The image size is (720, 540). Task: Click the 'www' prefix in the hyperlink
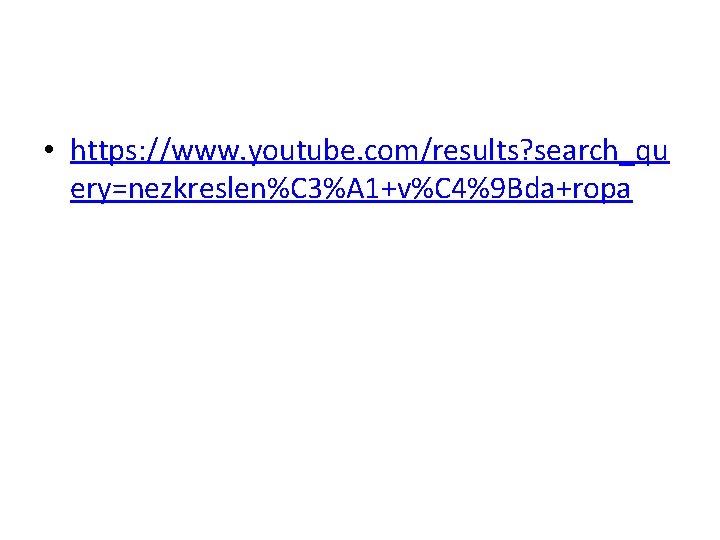pos(206,152)
